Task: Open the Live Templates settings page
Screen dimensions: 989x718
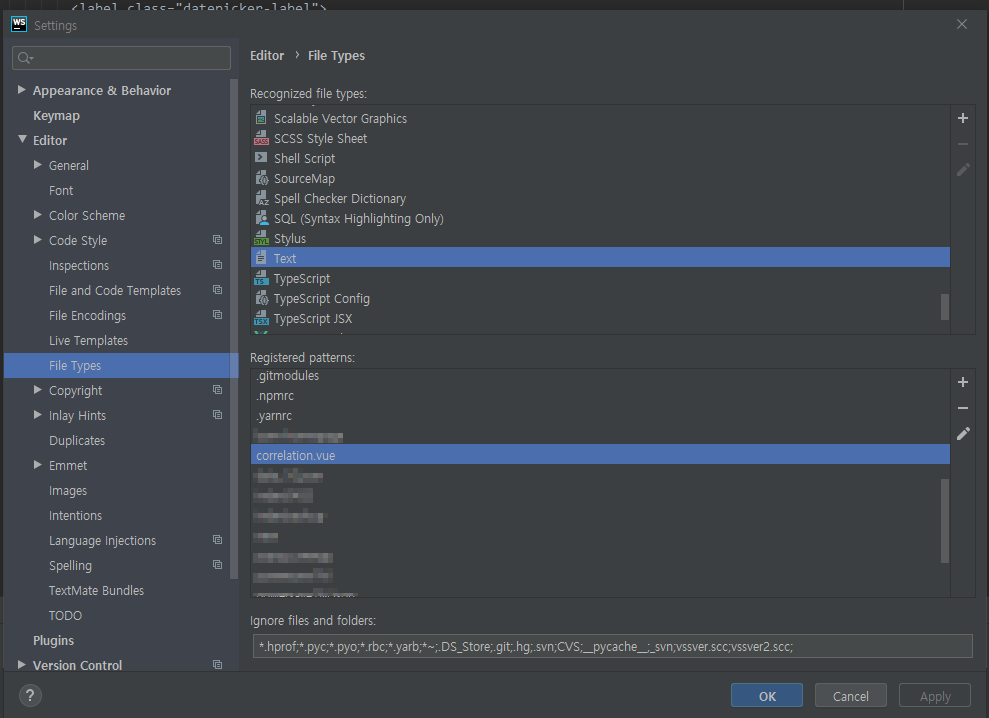Action: pyautogui.click(x=88, y=341)
